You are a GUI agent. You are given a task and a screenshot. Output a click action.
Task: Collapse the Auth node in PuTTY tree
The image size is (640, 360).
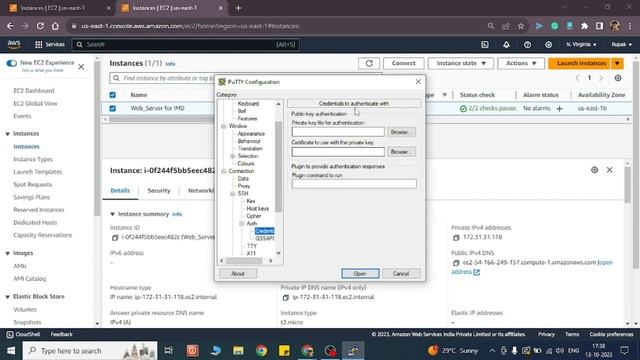242,224
